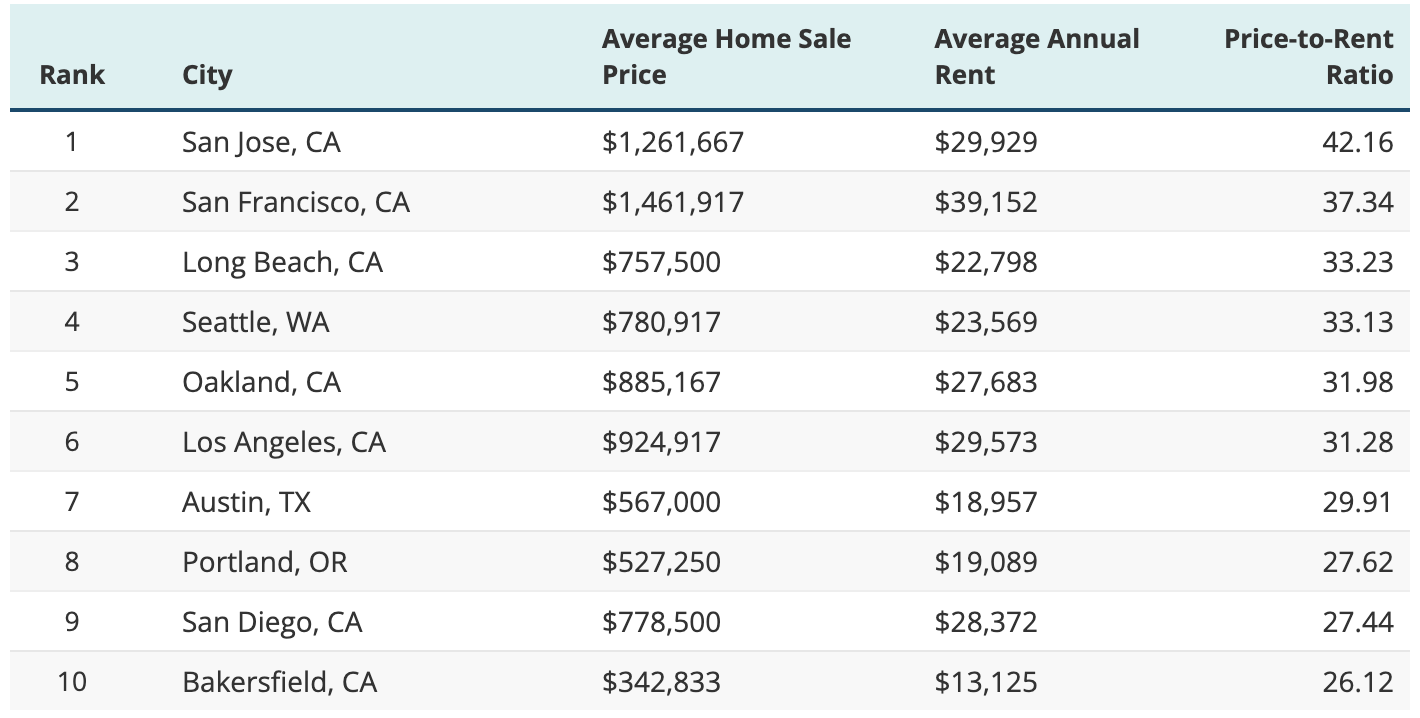The height and width of the screenshot is (718, 1420).
Task: Click the 42.16 price-to-rent ratio
Action: (x=1357, y=142)
